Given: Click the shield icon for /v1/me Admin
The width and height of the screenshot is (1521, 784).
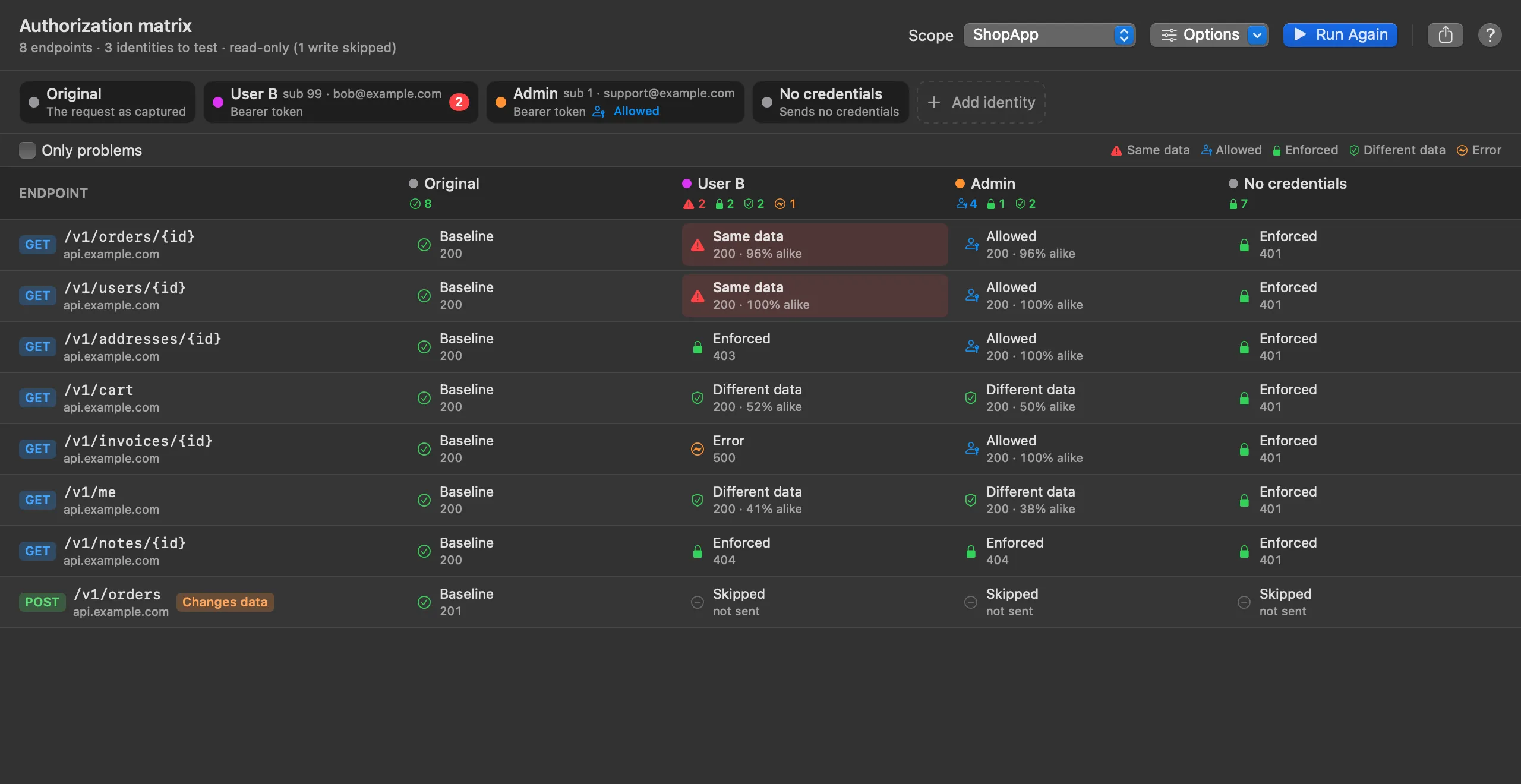Looking at the screenshot, I should point(971,500).
